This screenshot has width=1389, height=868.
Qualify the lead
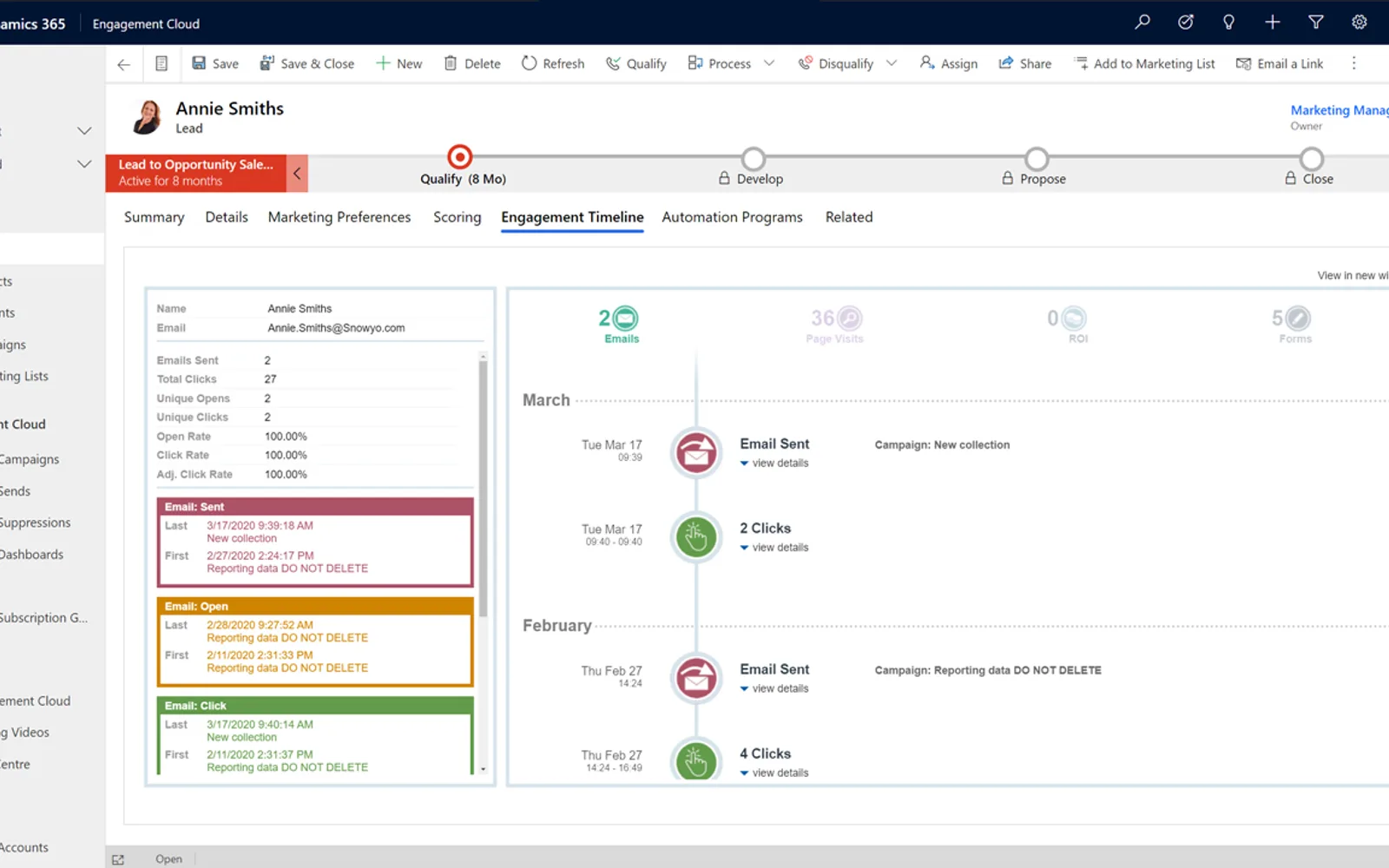click(636, 63)
